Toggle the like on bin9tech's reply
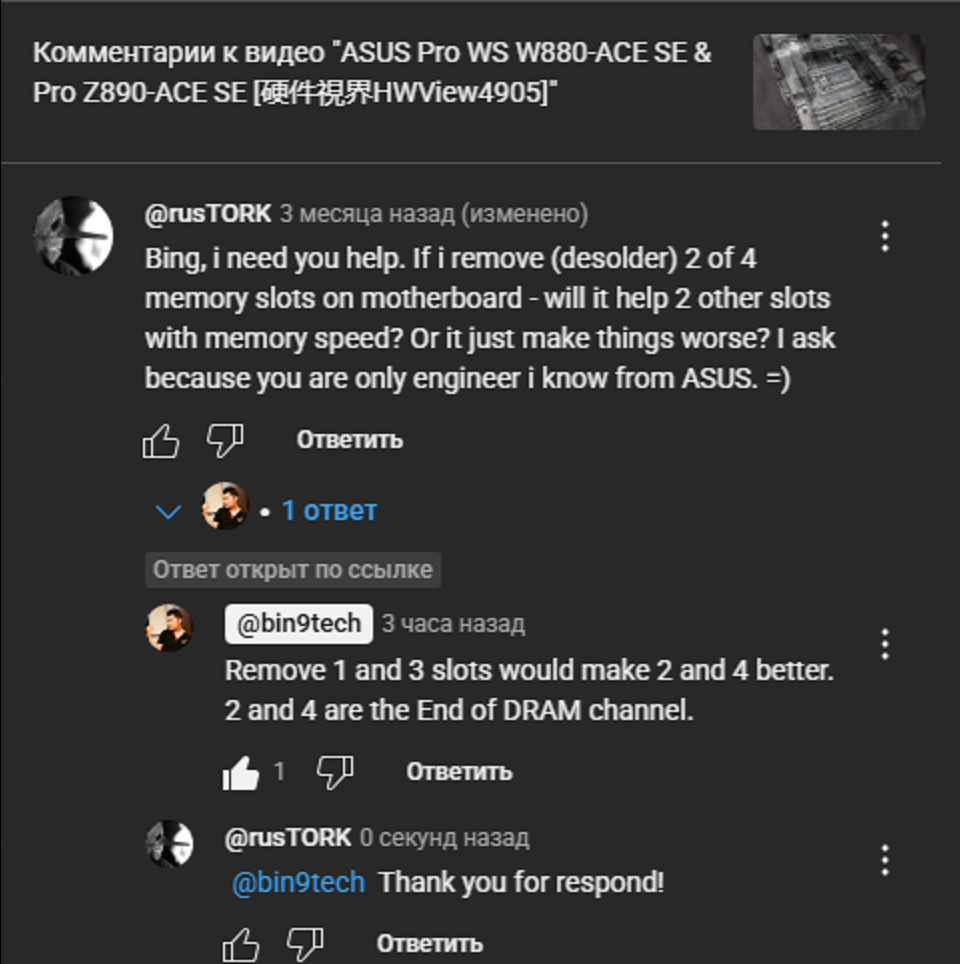 click(241, 772)
